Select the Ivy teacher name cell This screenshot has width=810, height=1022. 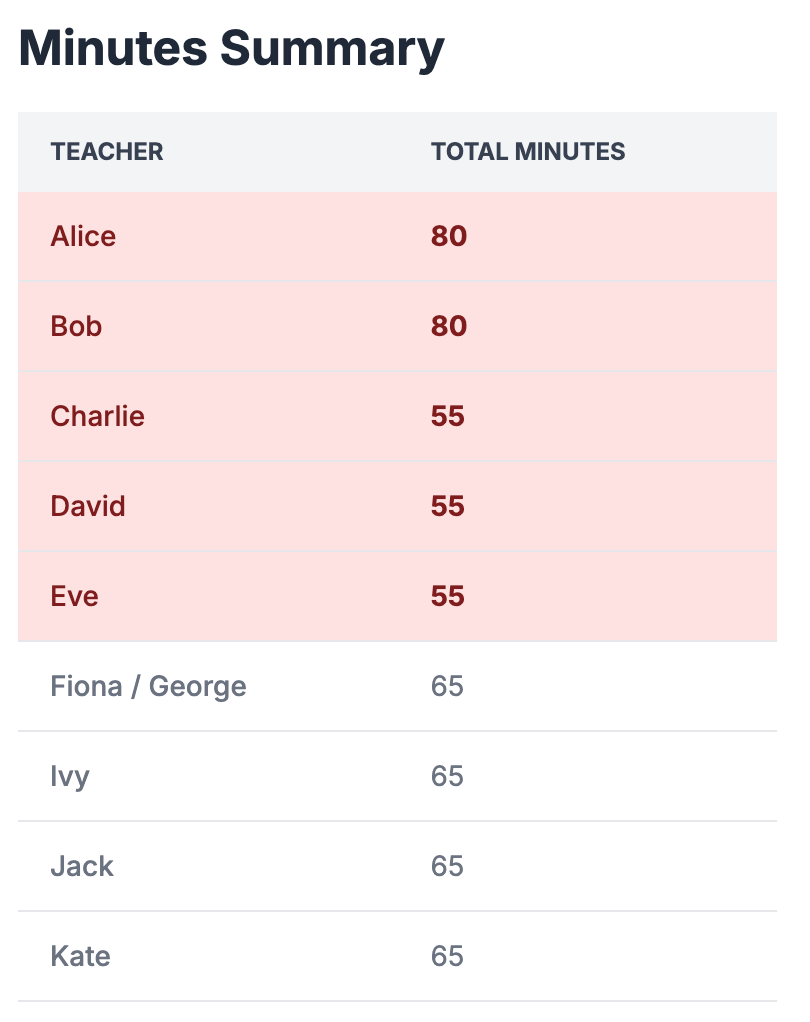tap(70, 776)
